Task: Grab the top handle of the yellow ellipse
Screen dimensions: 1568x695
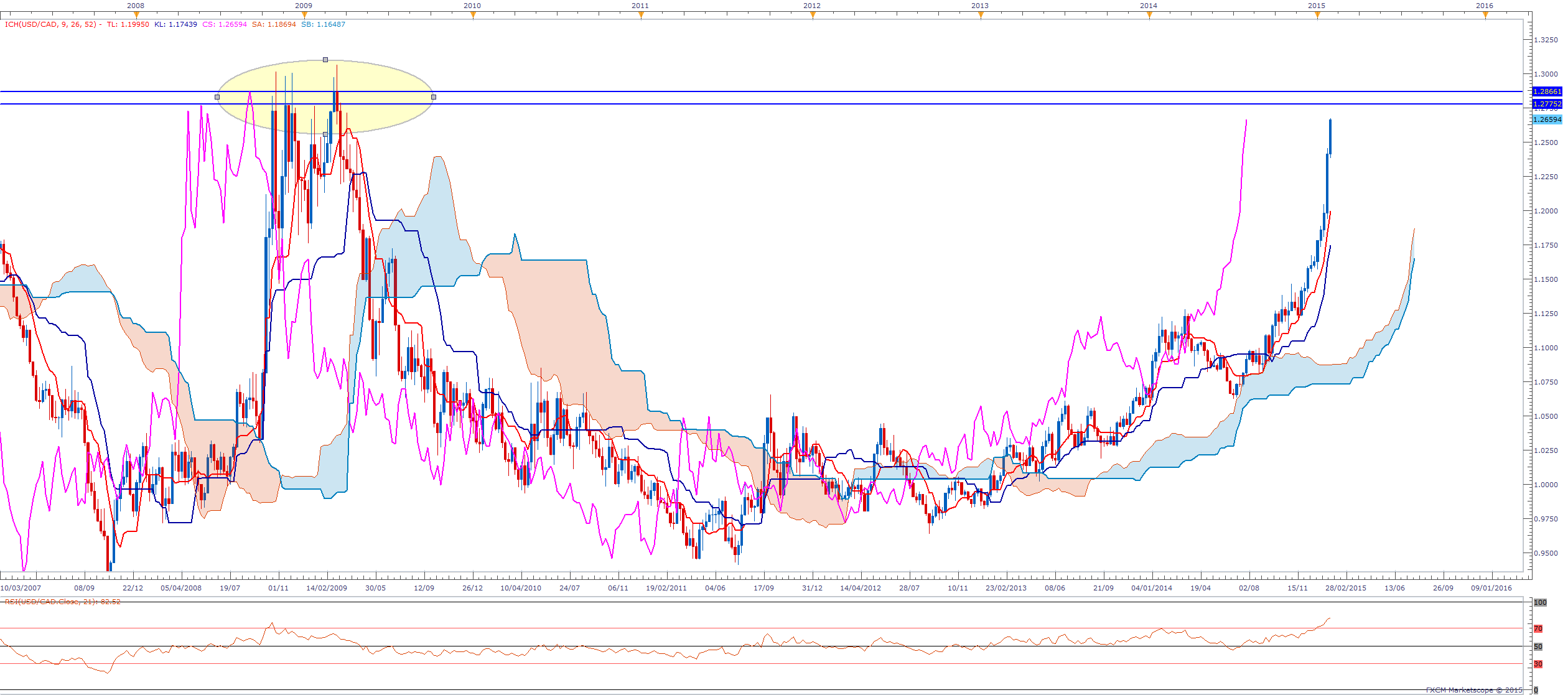Action: 325,60
